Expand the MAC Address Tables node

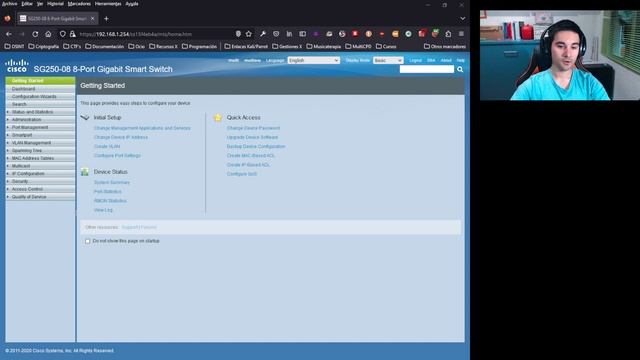8,158
